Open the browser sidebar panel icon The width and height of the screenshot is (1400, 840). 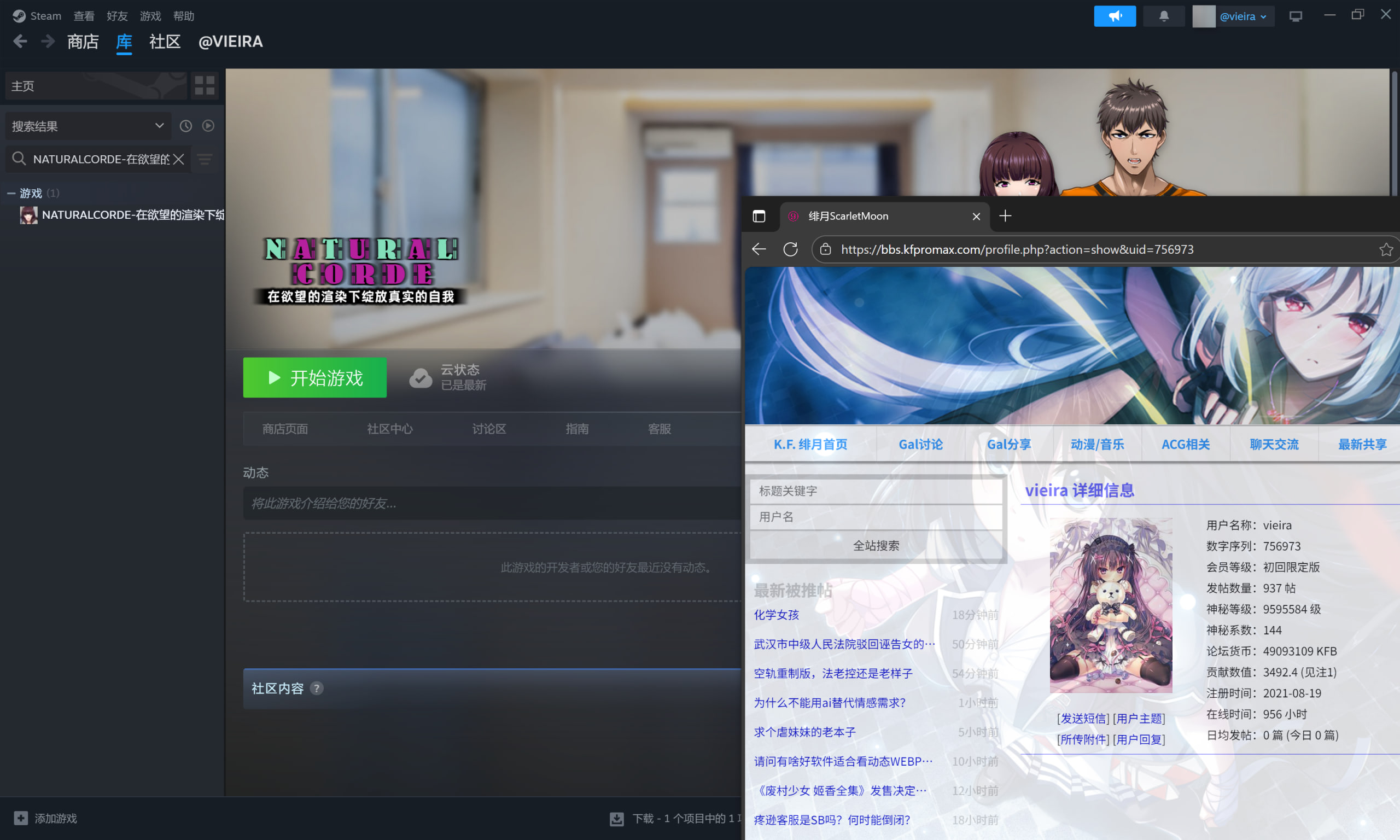point(760,216)
